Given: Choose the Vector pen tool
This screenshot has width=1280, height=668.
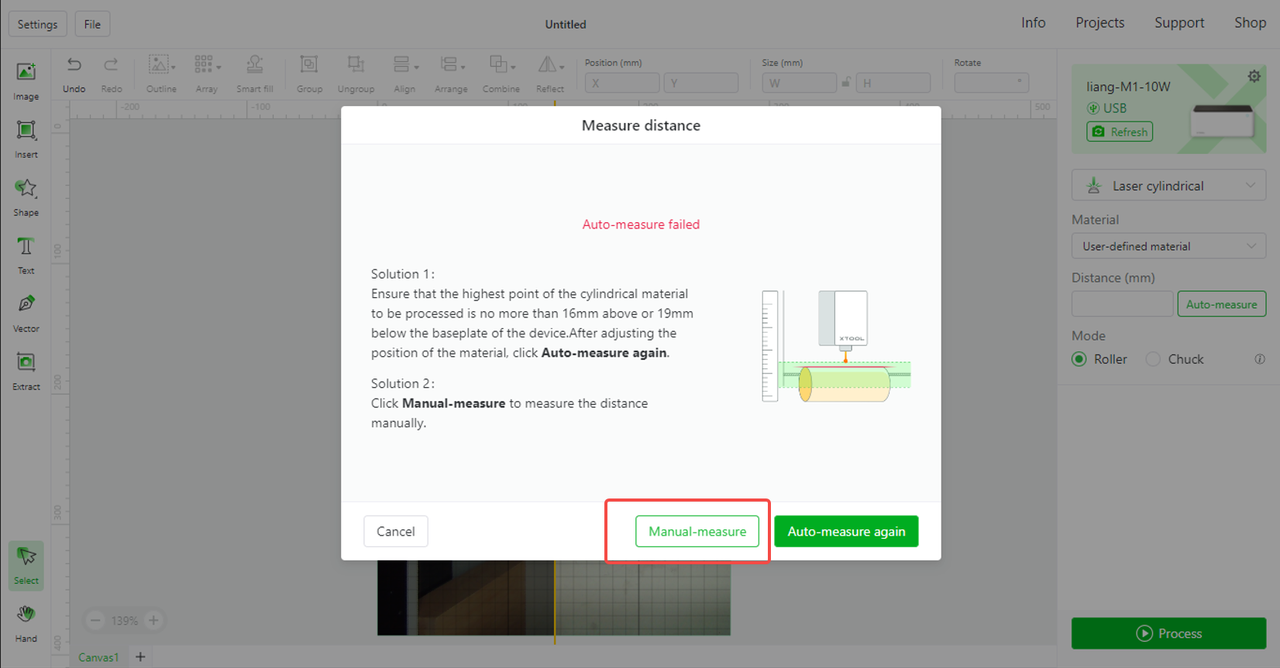Looking at the screenshot, I should pos(26,305).
